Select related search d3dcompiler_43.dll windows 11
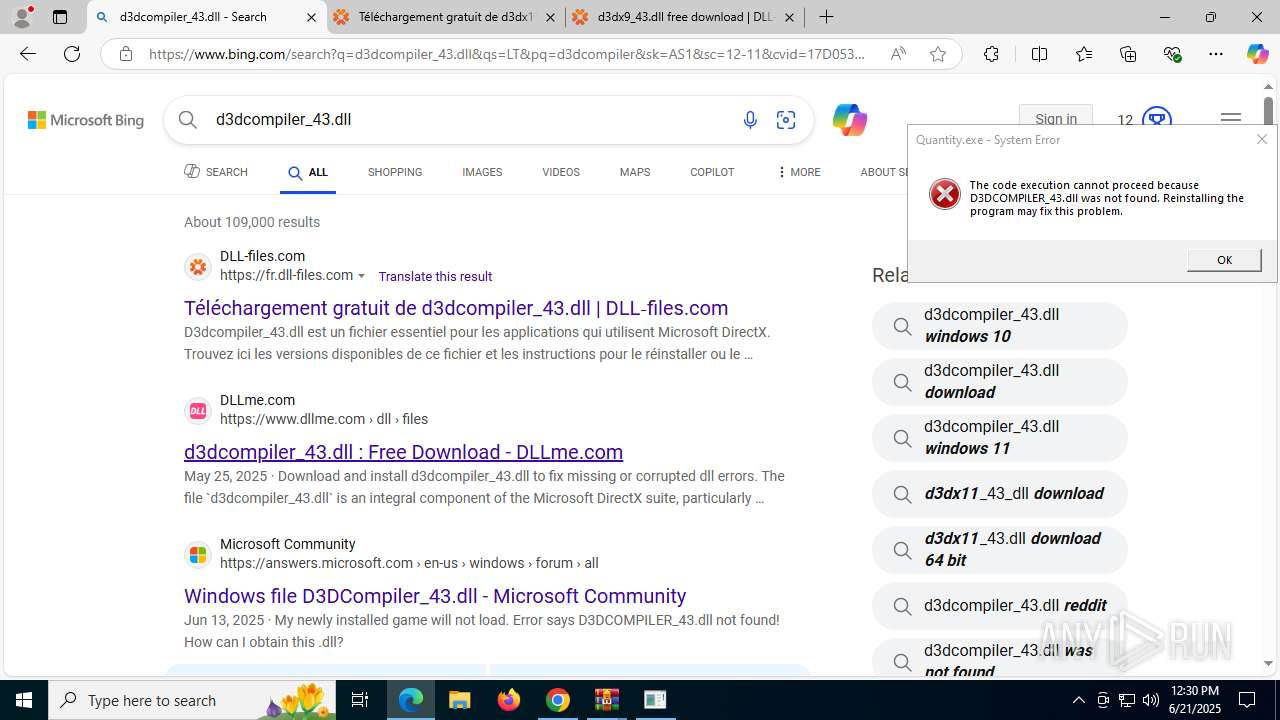The width and height of the screenshot is (1280, 720). pyautogui.click(x=1000, y=438)
